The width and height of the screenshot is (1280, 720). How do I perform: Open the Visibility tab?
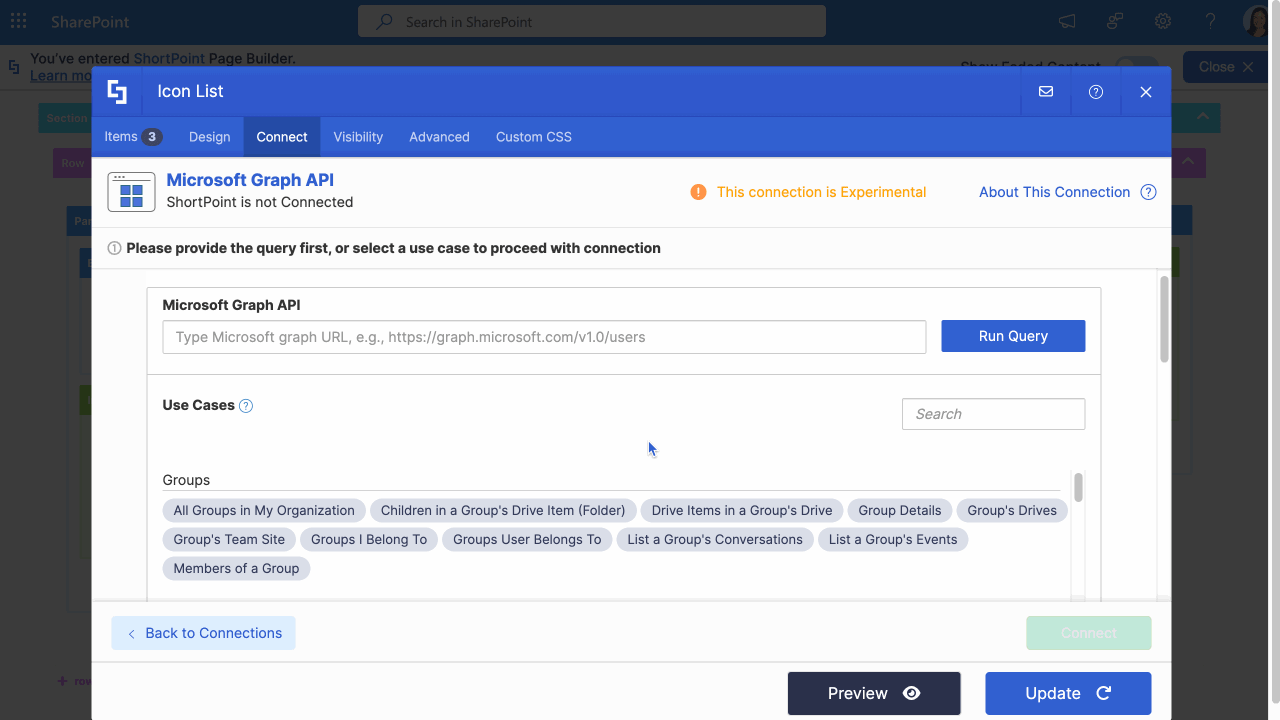click(358, 137)
